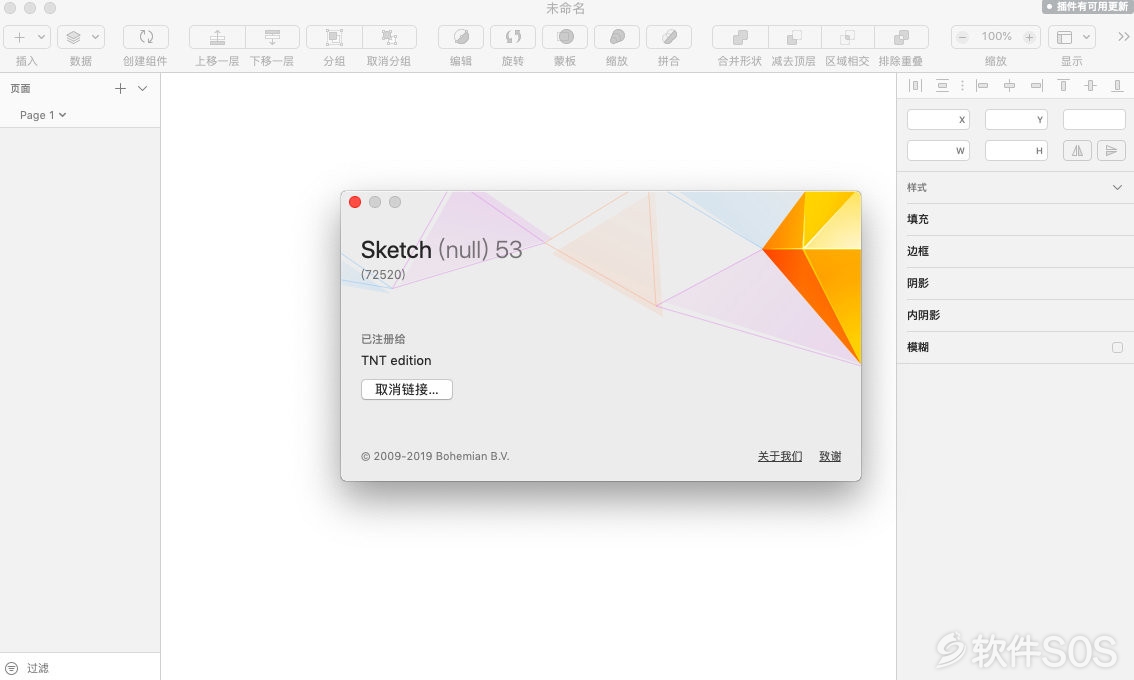Click the © 2009-2019 Bohemian B.V. text
This screenshot has height=680, width=1134.
435,456
